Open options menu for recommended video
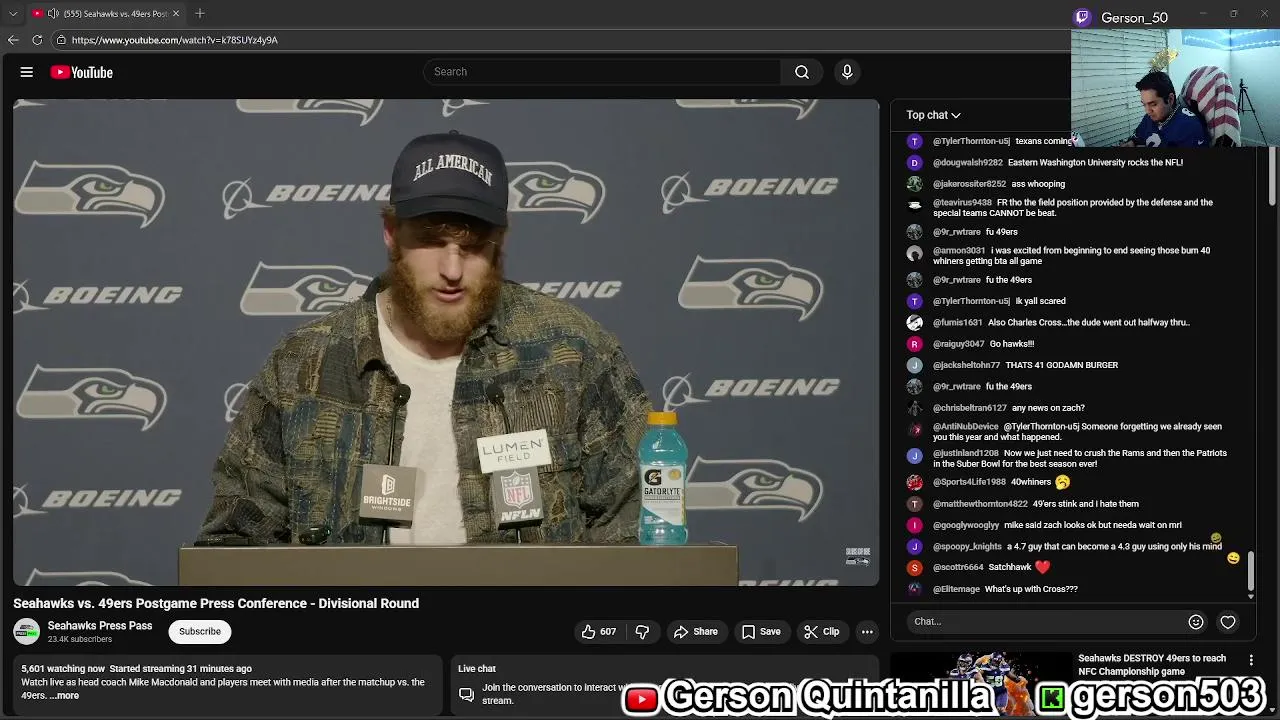The width and height of the screenshot is (1280, 720). (1251, 660)
